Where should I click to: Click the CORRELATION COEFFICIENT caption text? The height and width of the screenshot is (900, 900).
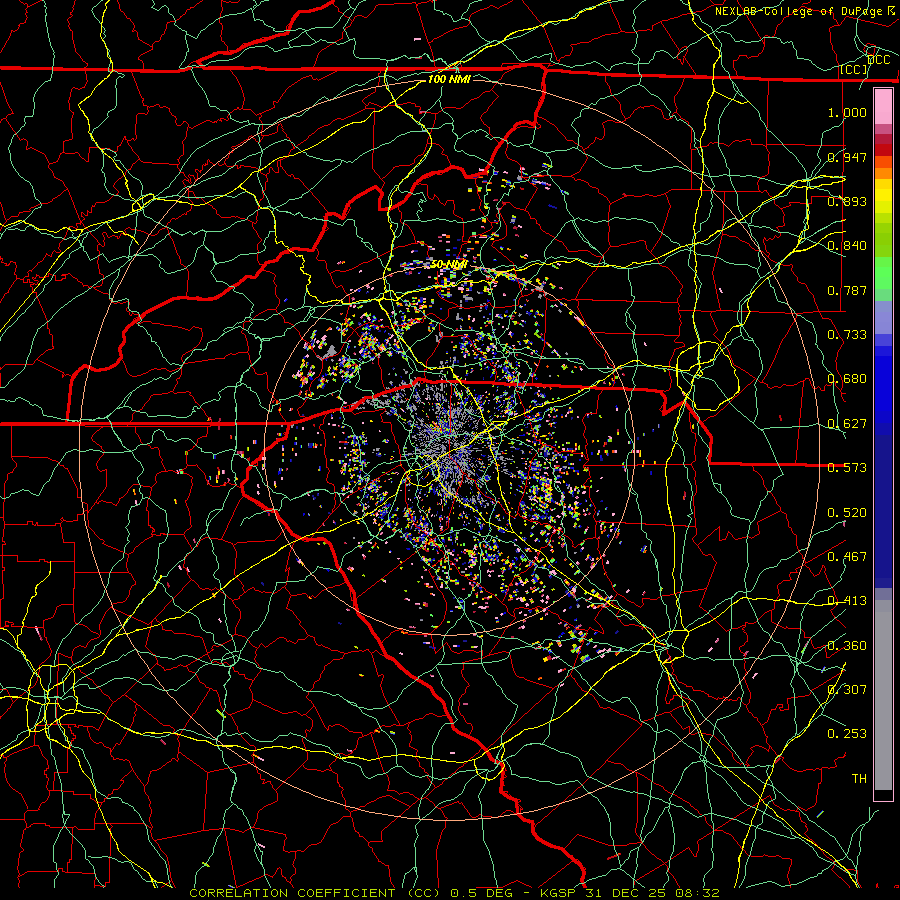[292, 893]
